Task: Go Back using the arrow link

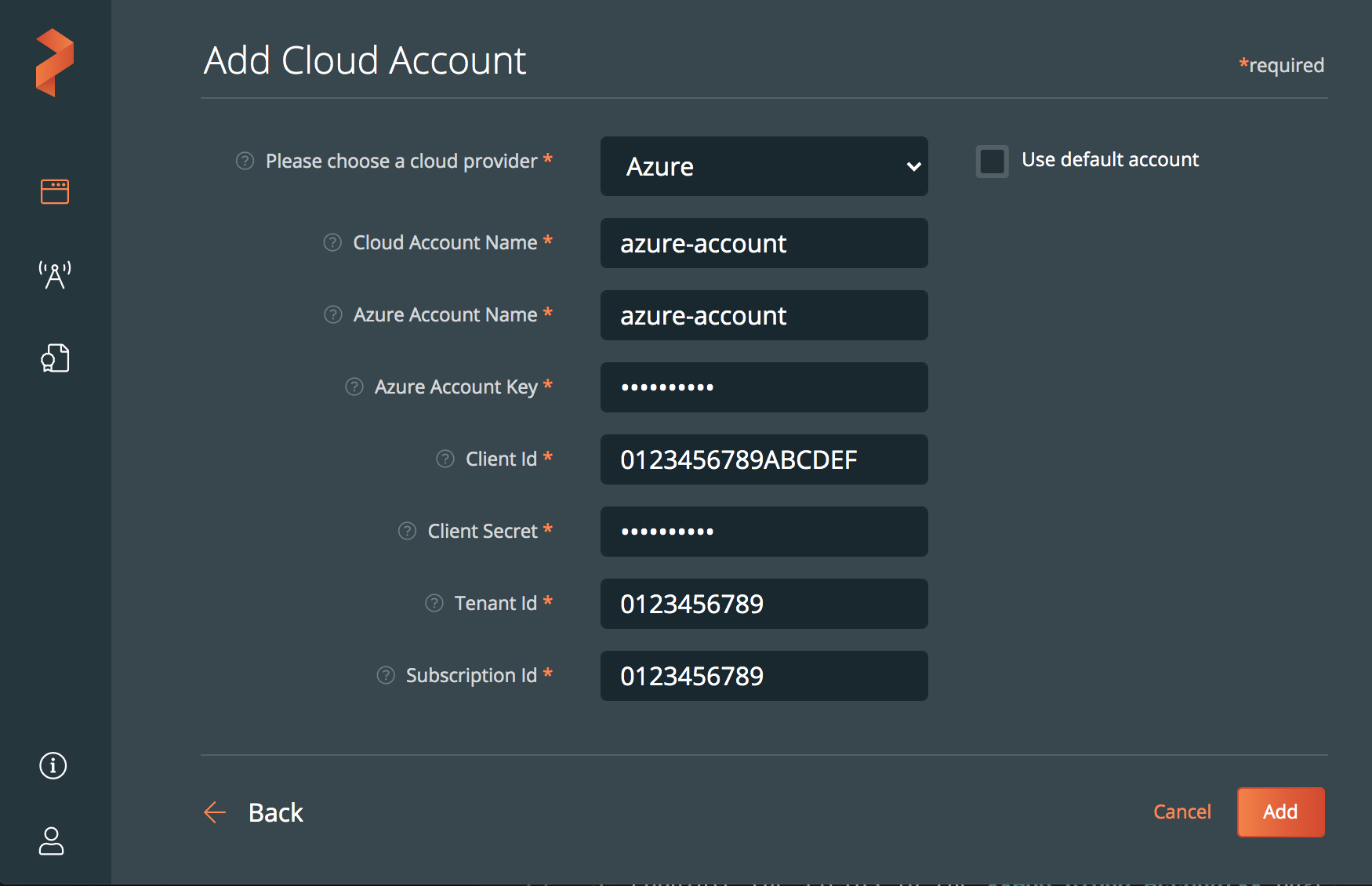Action: coord(254,813)
